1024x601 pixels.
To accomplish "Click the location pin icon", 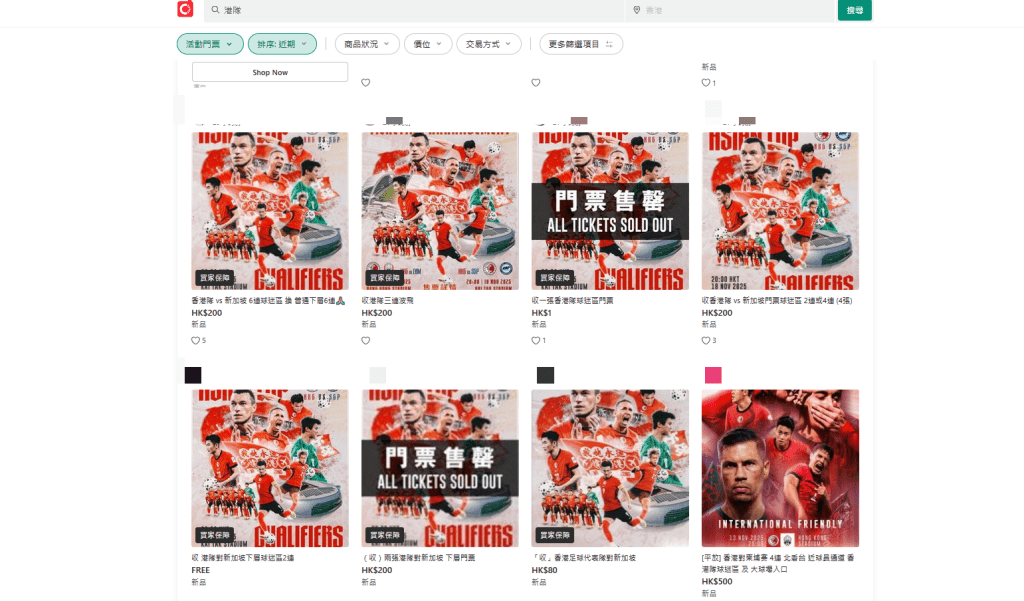I will point(637,11).
